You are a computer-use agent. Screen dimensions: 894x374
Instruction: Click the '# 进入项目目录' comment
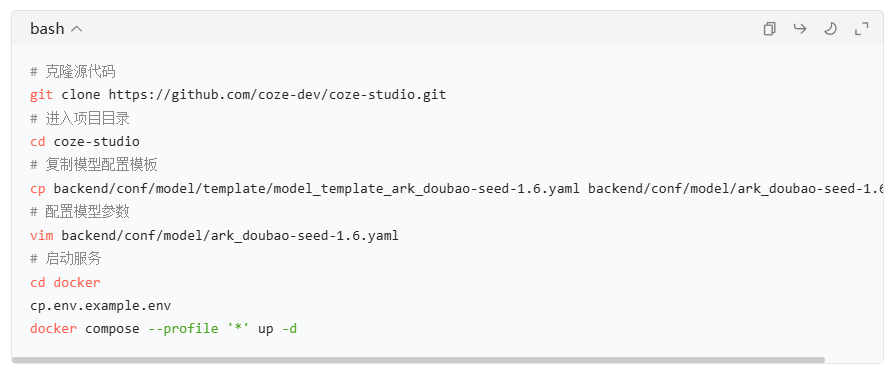pyautogui.click(x=80, y=118)
